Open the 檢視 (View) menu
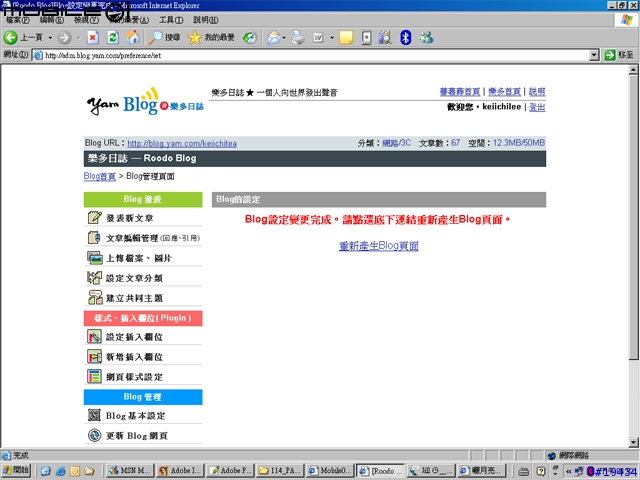 pos(86,20)
